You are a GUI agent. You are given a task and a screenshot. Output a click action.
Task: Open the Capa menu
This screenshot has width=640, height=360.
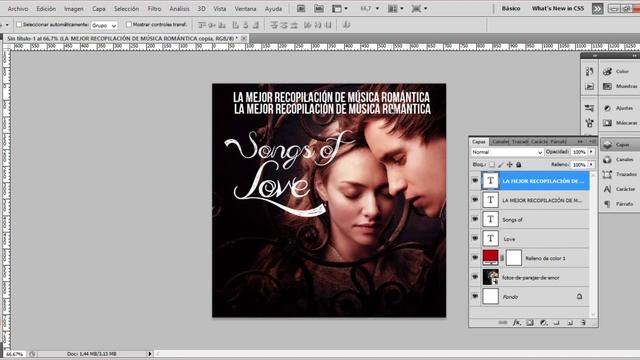pos(98,9)
